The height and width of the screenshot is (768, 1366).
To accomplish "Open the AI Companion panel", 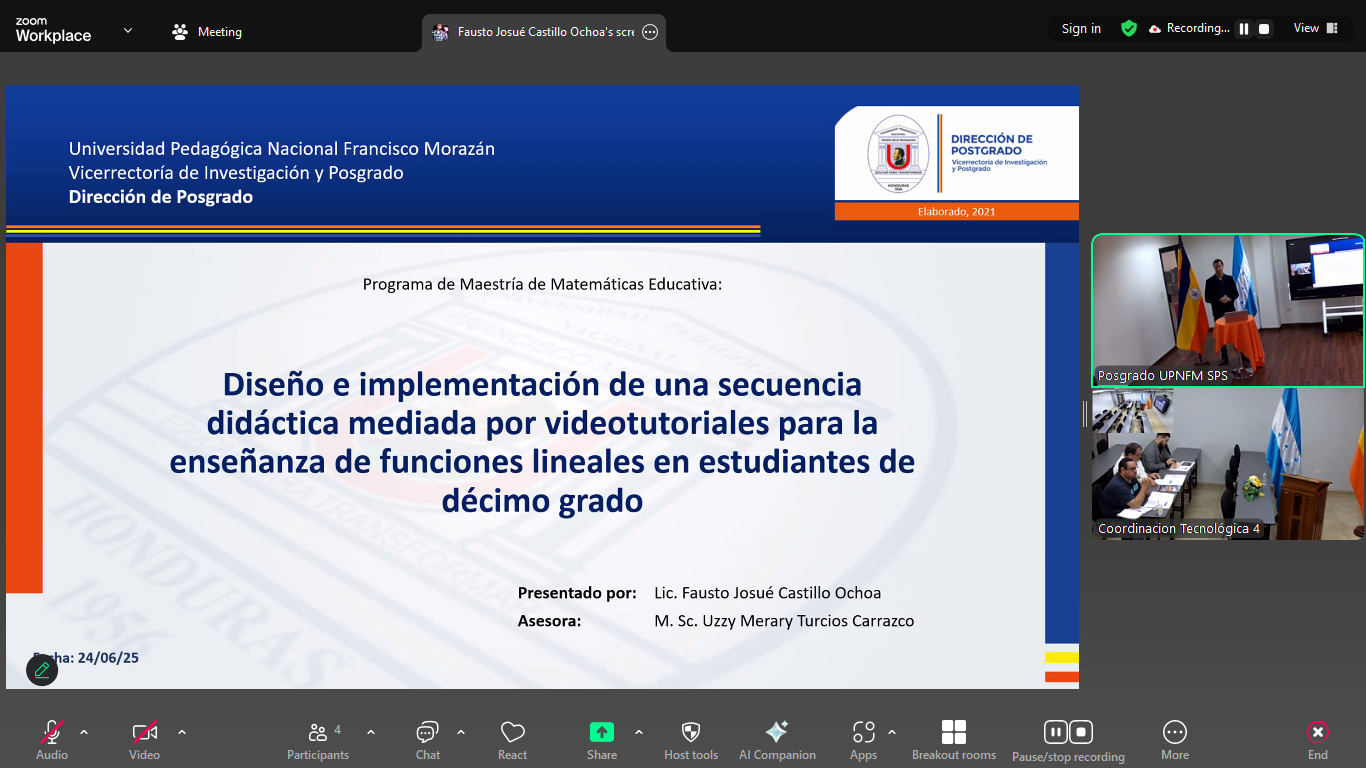I will click(x=777, y=740).
